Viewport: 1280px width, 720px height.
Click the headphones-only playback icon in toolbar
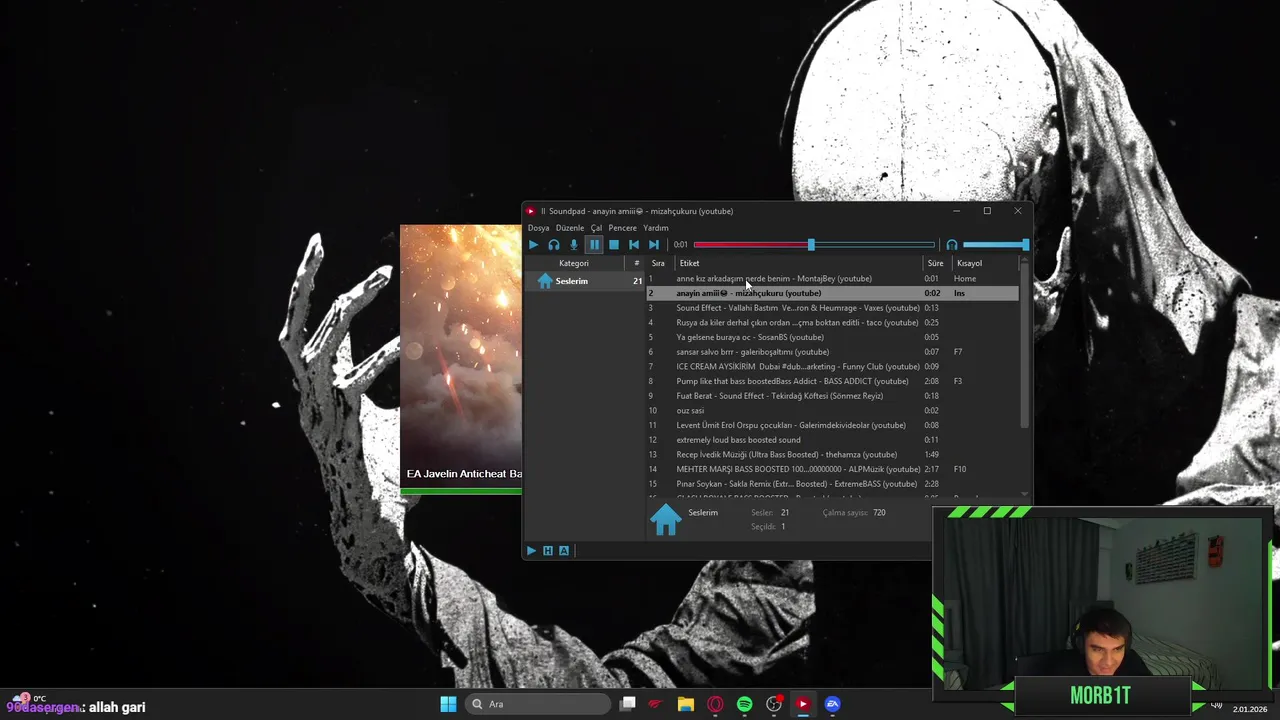[x=553, y=244]
